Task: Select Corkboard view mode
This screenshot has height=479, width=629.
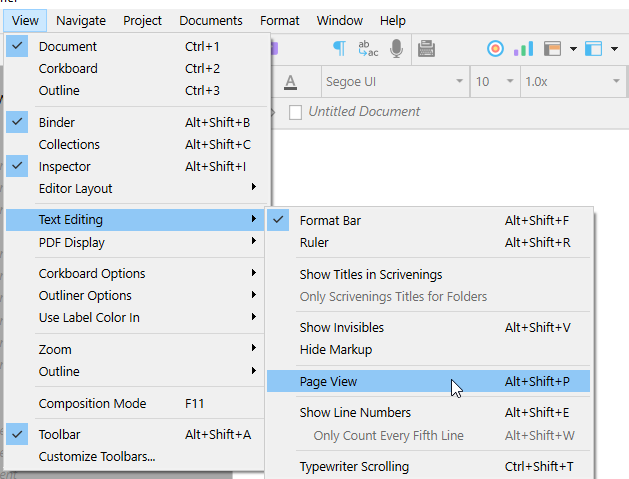Action: click(x=137, y=69)
